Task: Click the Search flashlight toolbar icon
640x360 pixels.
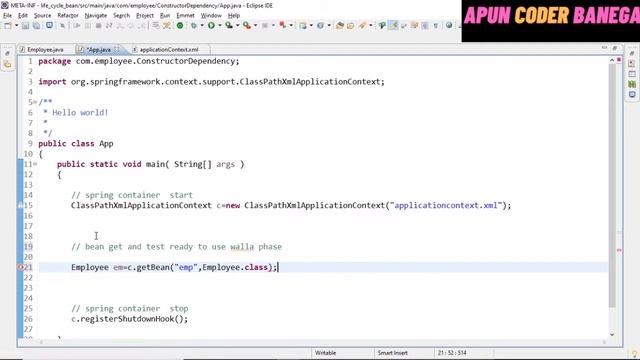Action: coord(362,25)
